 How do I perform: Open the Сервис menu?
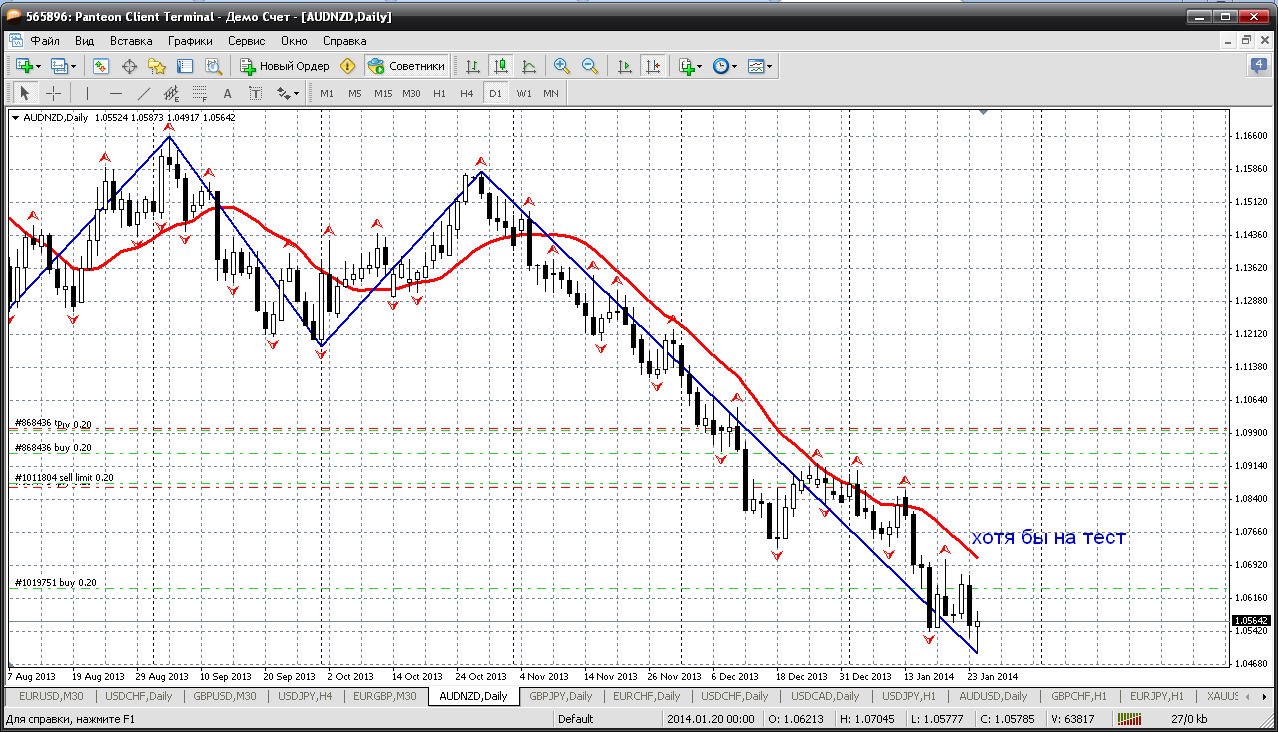point(246,41)
